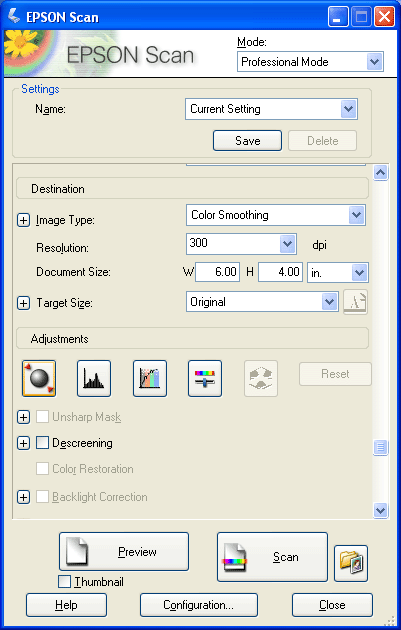Viewport: 401px width, 630px height.
Task: Open the Resolution dropdown showing 300
Action: tap(241, 244)
